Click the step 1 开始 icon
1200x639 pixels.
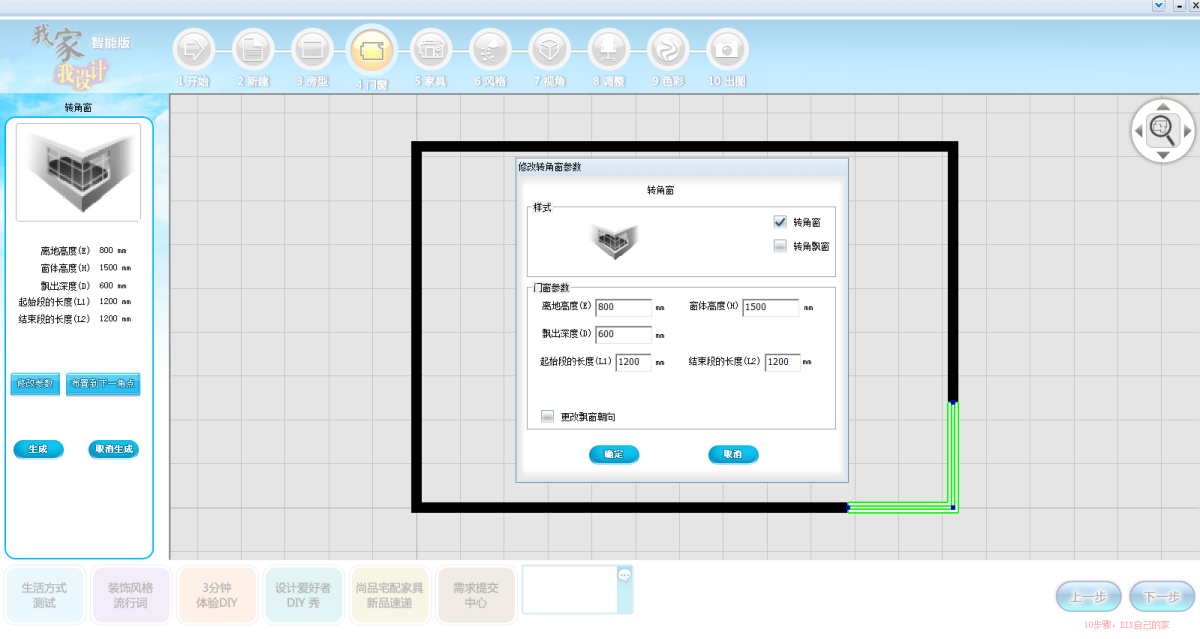[194, 48]
